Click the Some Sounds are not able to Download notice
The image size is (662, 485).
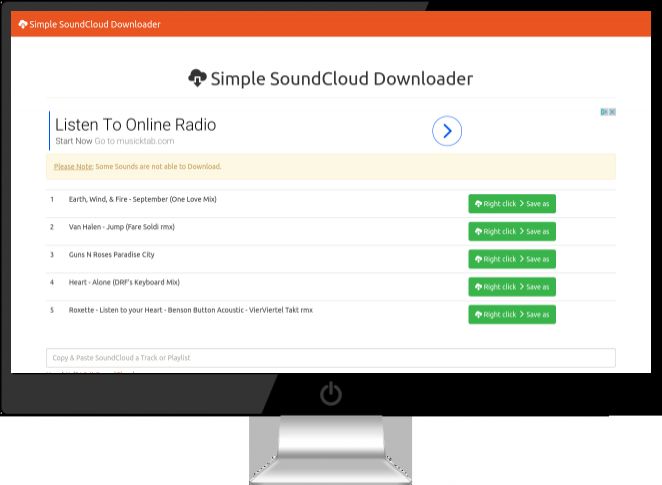tap(158, 166)
